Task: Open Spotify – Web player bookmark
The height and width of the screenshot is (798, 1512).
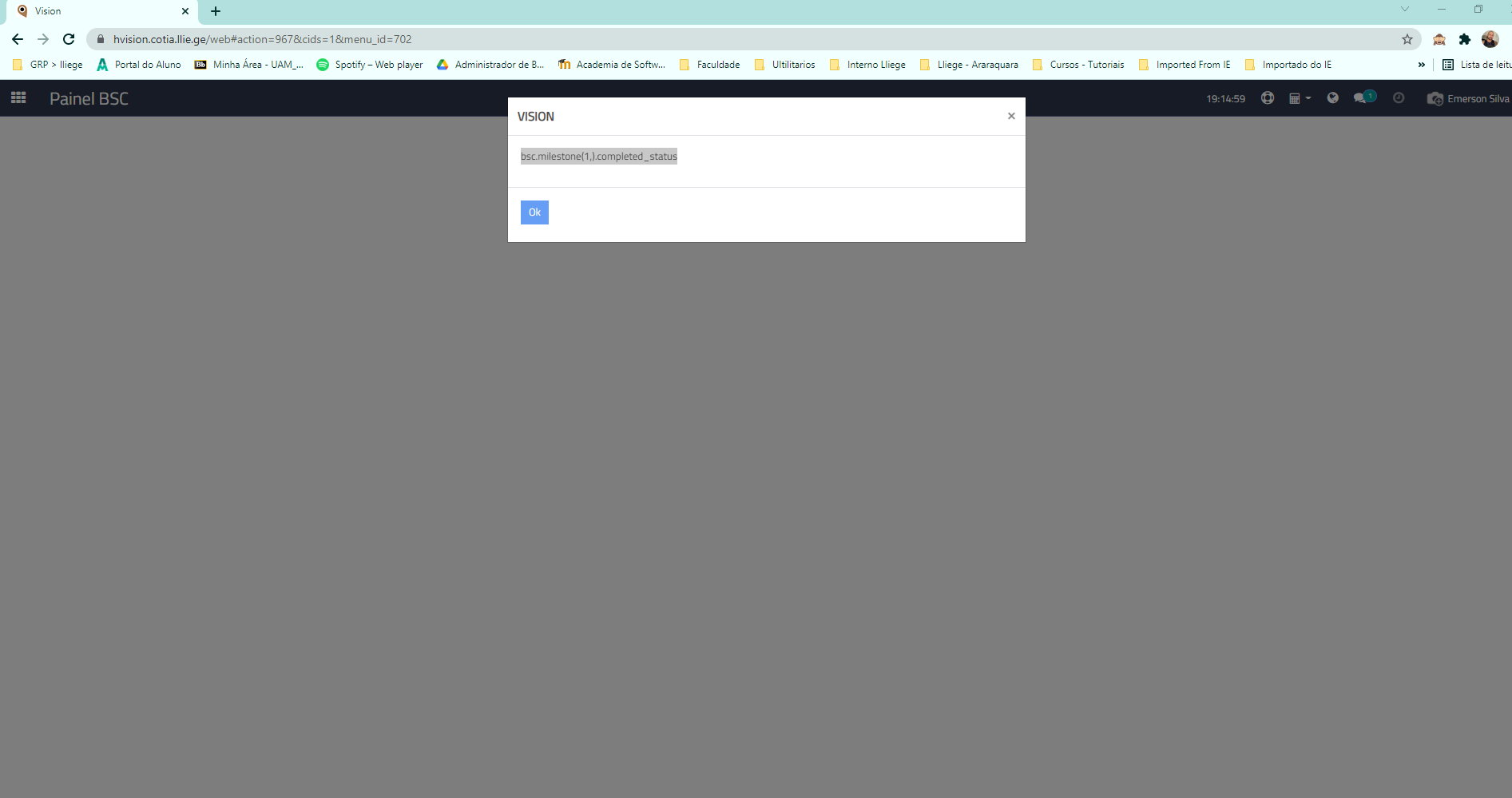Action: 370,65
